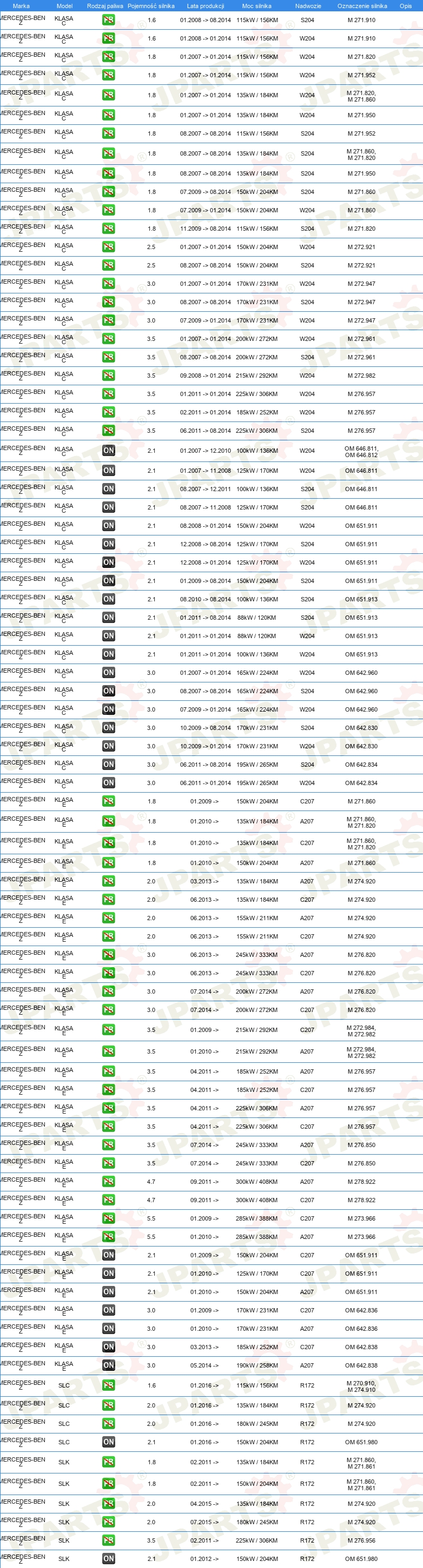Click the Model column header

[x=64, y=6]
